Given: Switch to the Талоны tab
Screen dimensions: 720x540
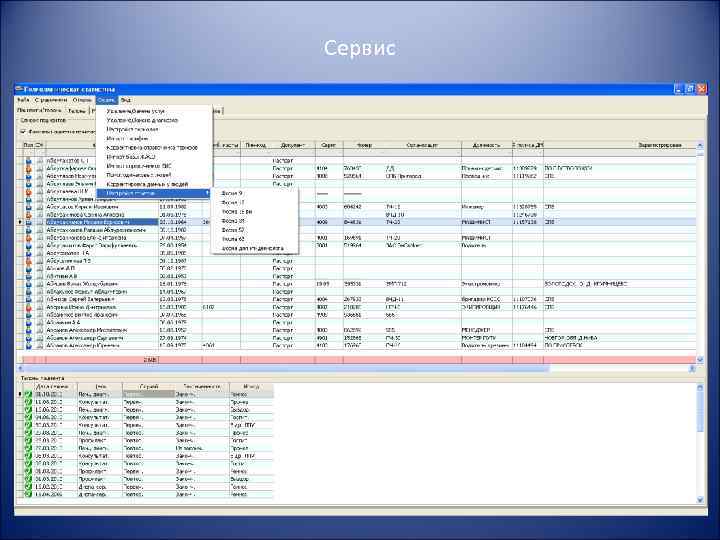Looking at the screenshot, I should coord(77,111).
